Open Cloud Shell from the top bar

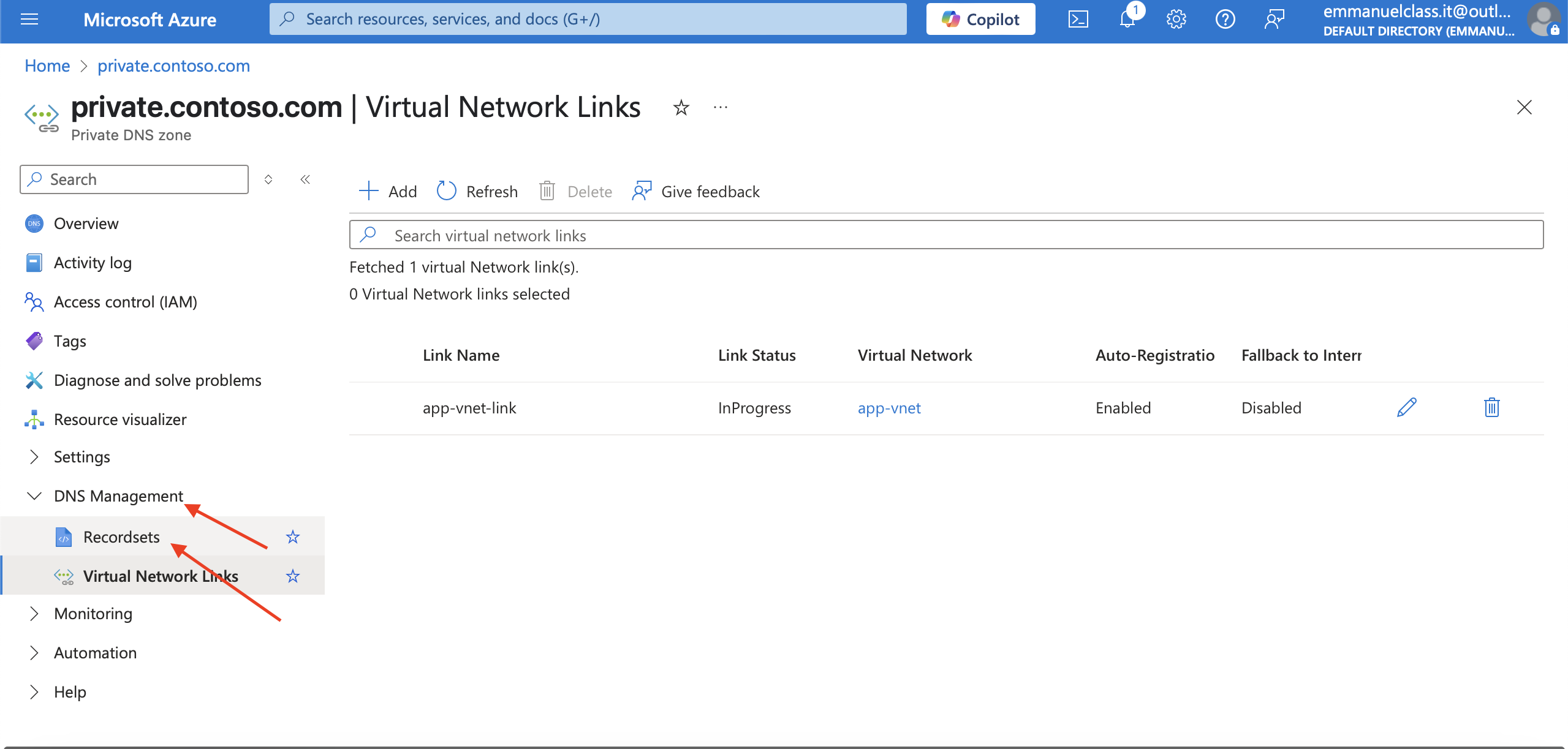[1078, 20]
